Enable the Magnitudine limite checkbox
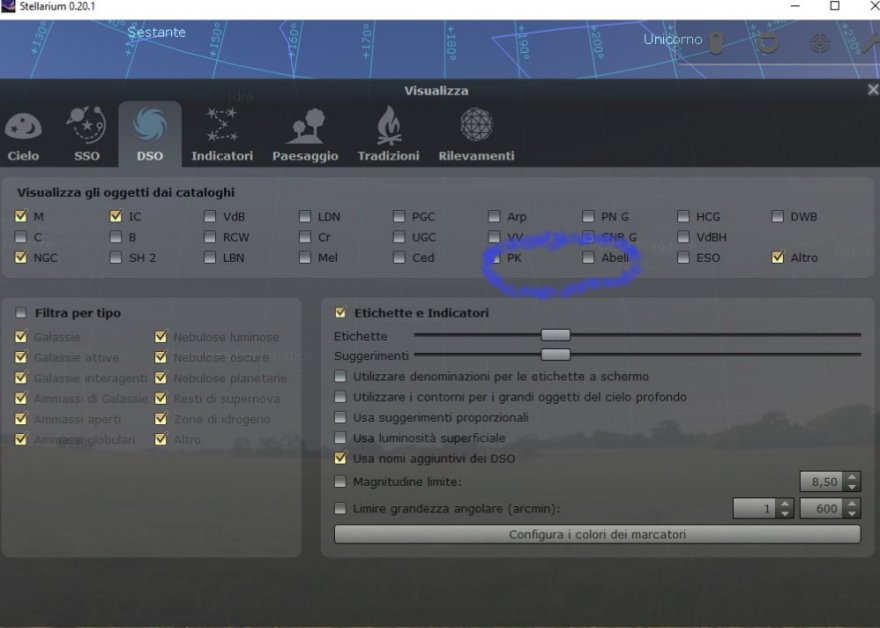 (340, 482)
